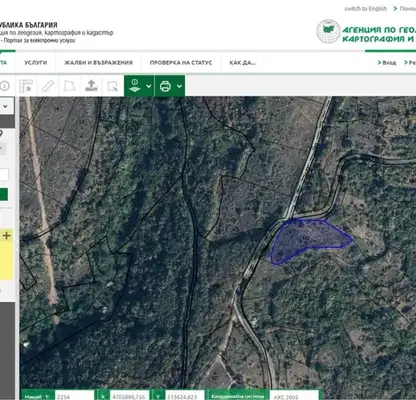
Task: Open the upload file tool
Action: point(91,86)
